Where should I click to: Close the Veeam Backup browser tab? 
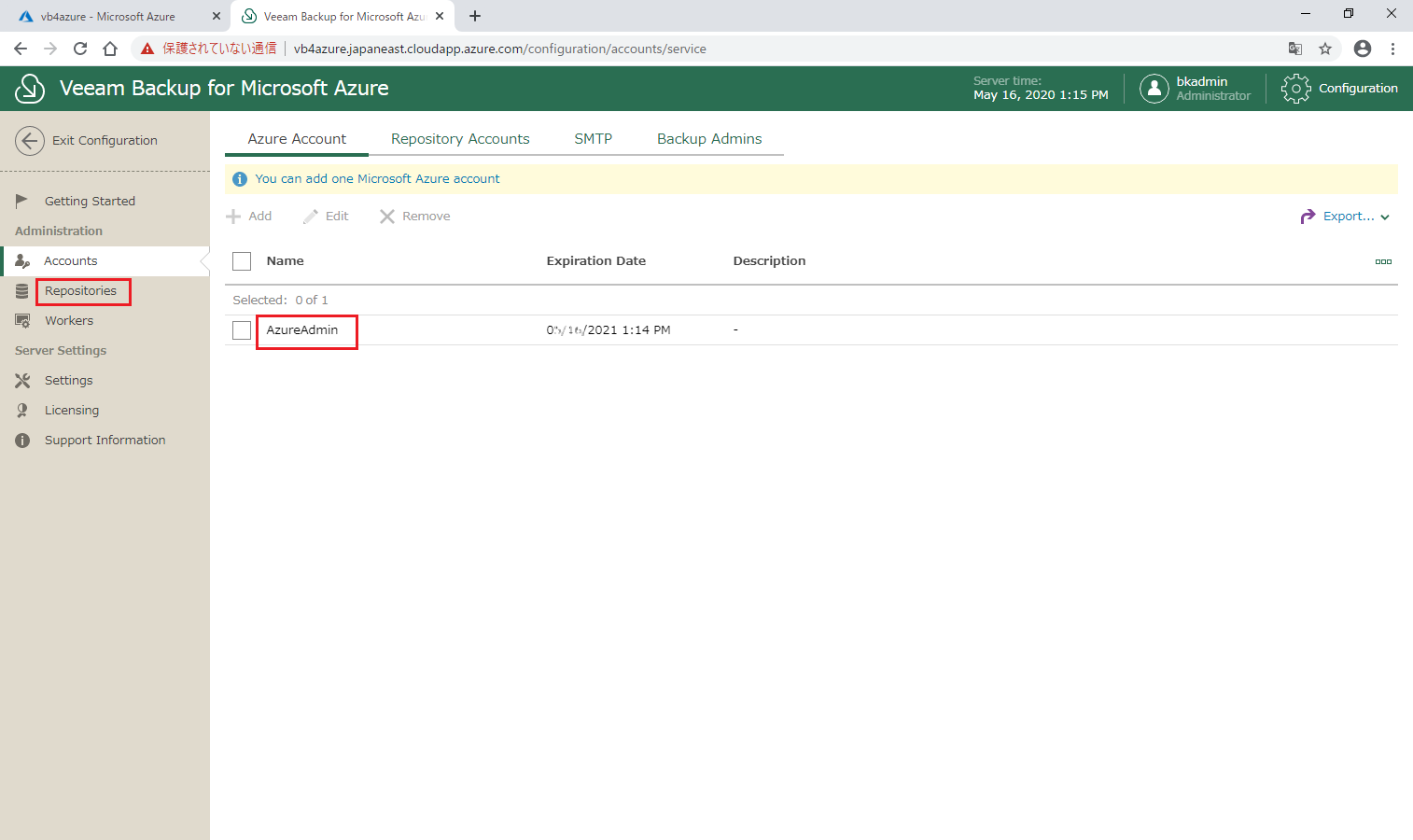[x=440, y=17]
